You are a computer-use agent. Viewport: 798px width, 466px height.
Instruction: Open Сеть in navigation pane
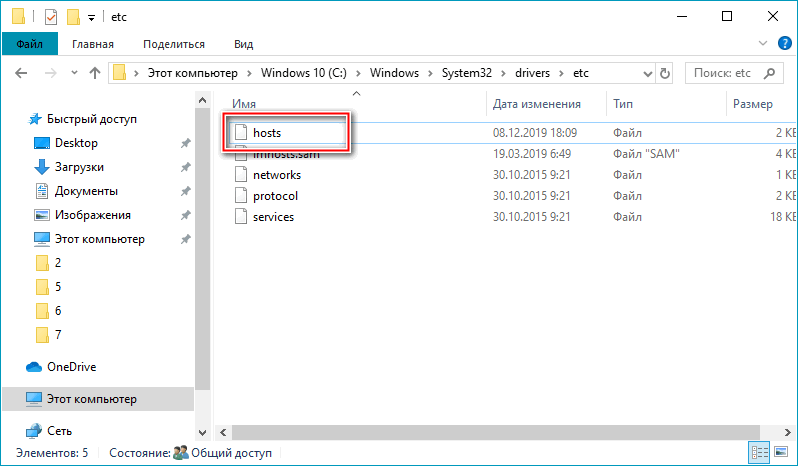[60, 431]
